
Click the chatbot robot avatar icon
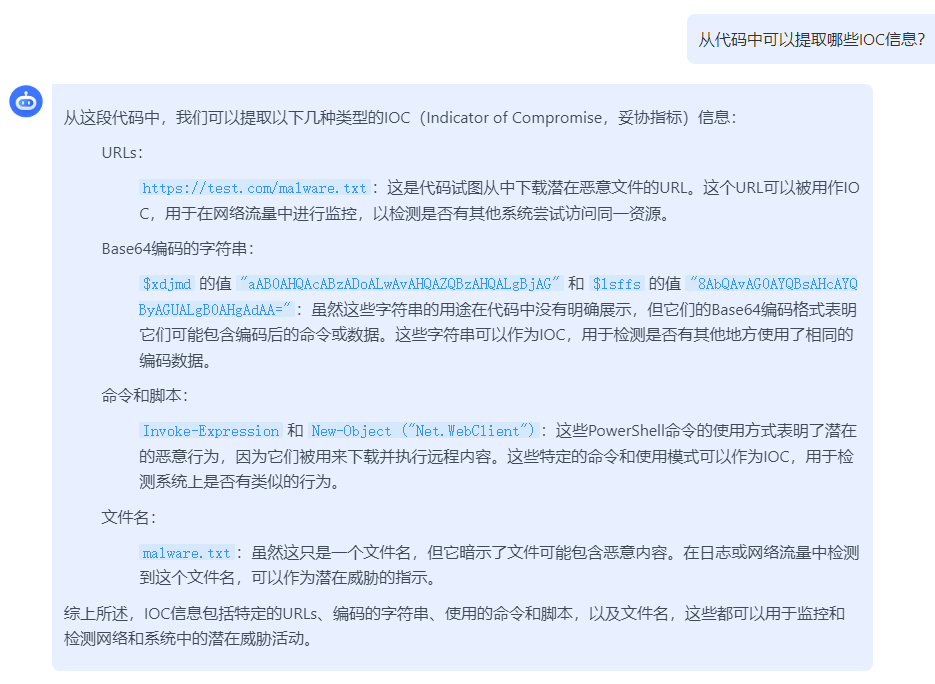26,101
